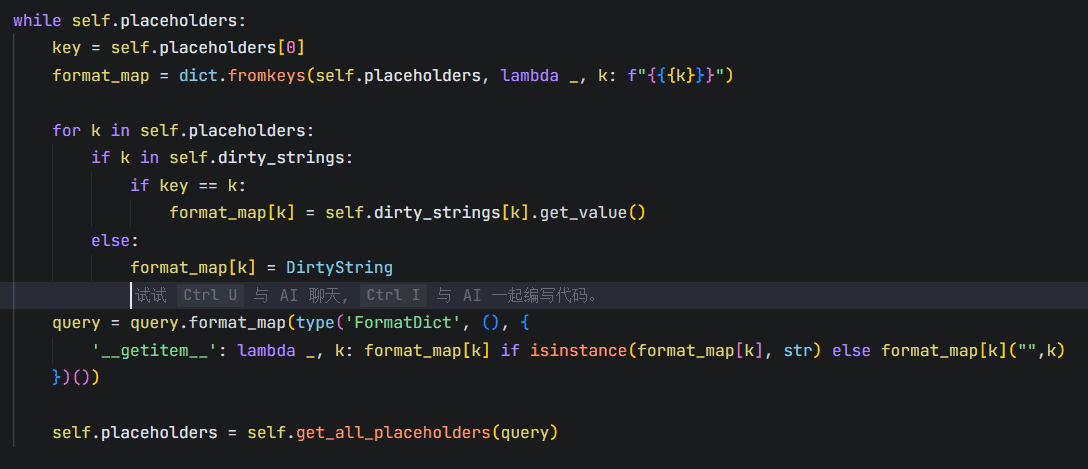
Task: Click the 'while' keyword on first line
Action: 35,20
